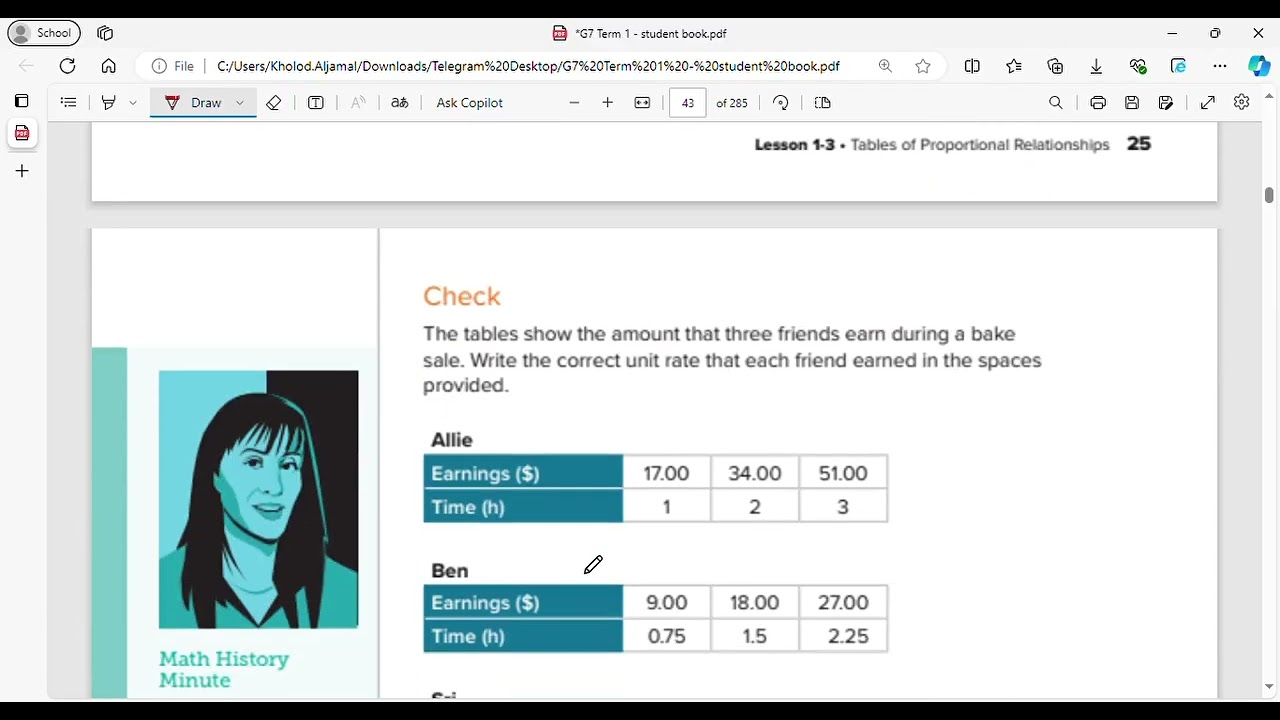
Task: Add a new tab with plus
Action: (x=22, y=171)
